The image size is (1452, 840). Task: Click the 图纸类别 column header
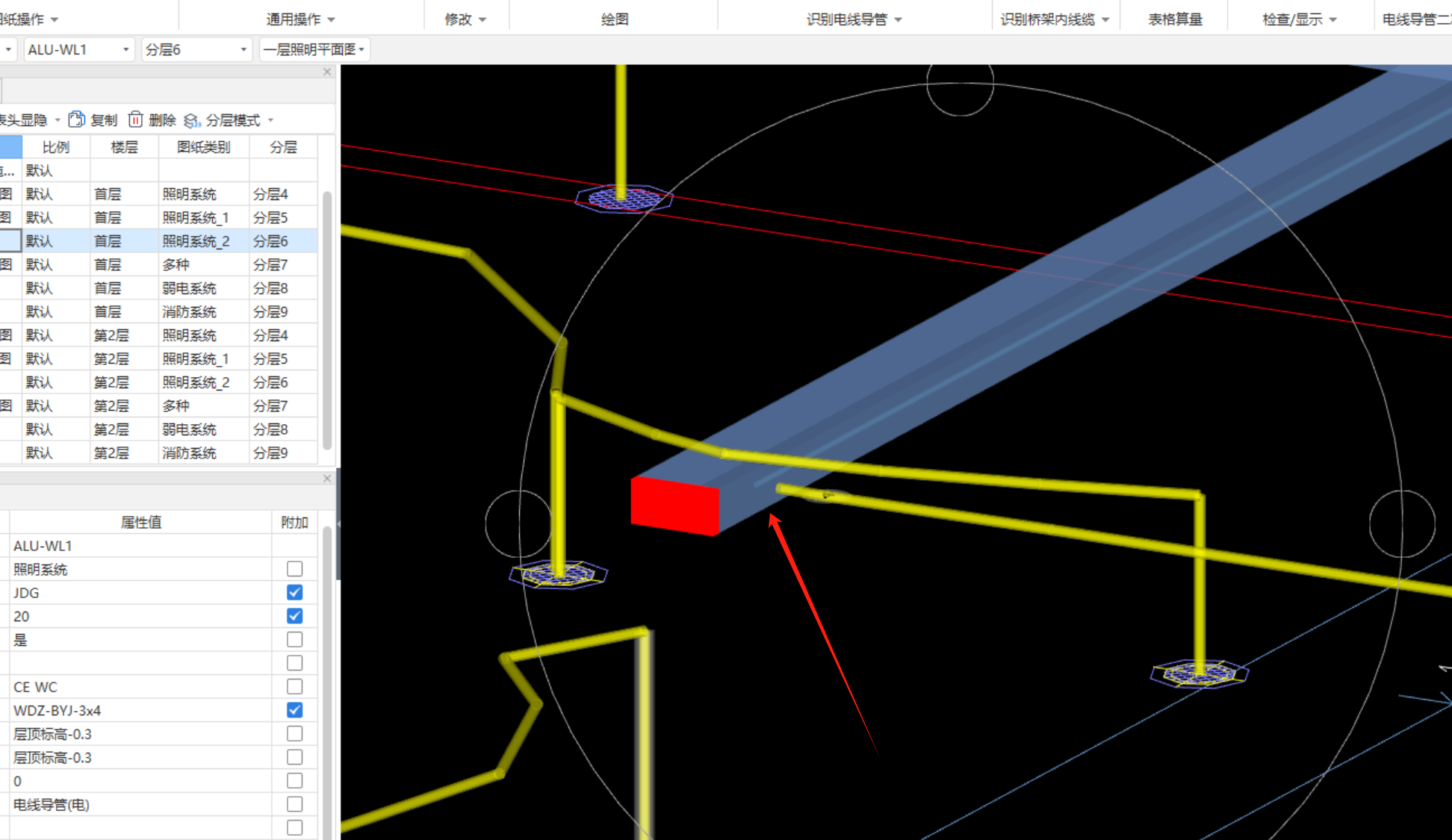[203, 147]
